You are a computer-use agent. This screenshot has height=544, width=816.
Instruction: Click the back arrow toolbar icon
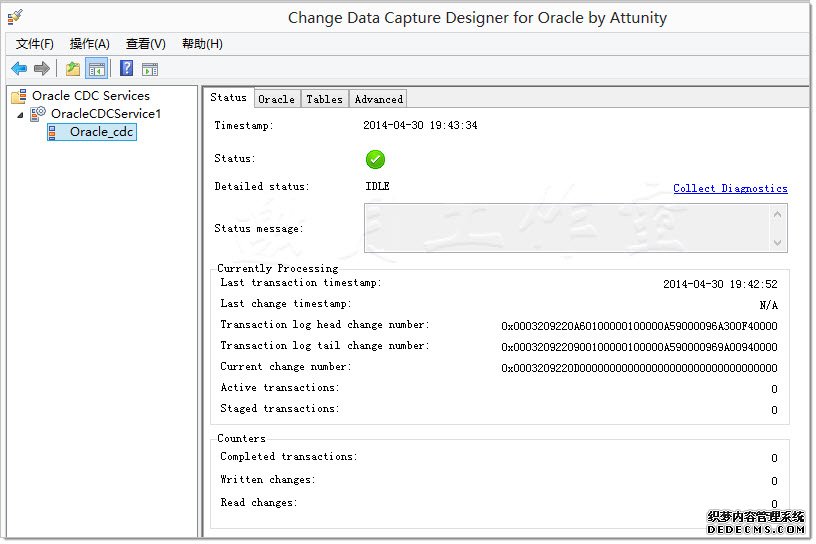(x=19, y=69)
